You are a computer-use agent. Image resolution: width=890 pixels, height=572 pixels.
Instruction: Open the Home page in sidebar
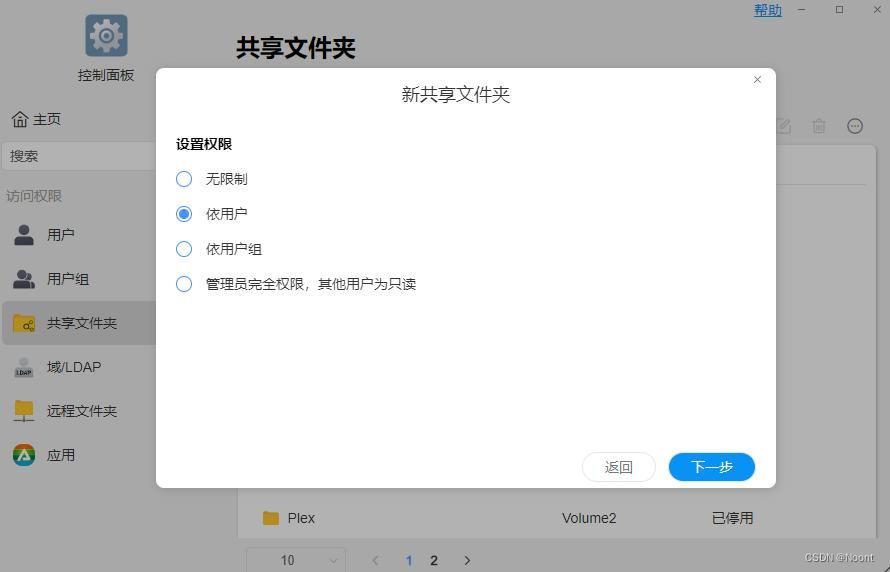coord(37,119)
